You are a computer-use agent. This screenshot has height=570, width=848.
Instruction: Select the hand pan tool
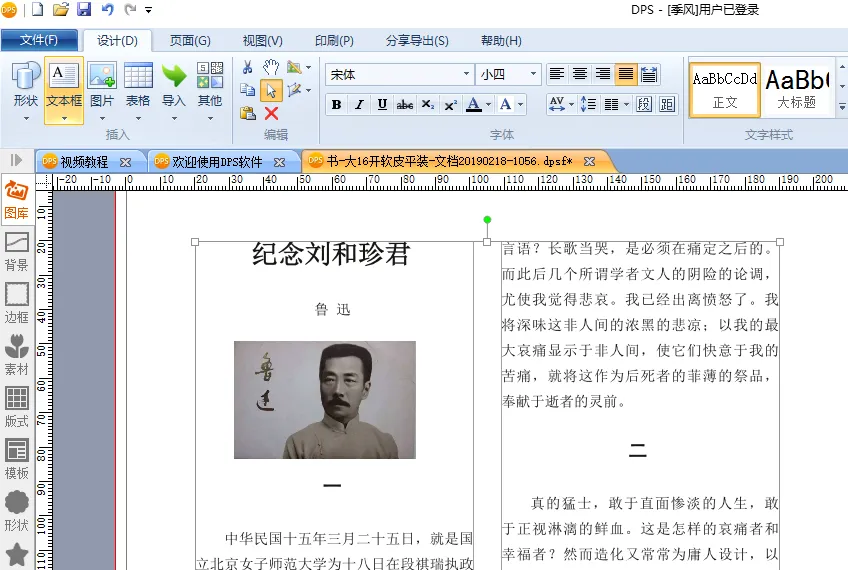coord(271,67)
